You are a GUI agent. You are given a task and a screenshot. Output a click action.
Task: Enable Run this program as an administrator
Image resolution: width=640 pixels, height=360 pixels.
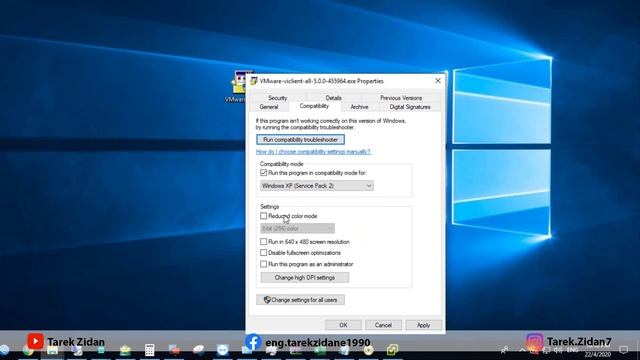coord(264,264)
